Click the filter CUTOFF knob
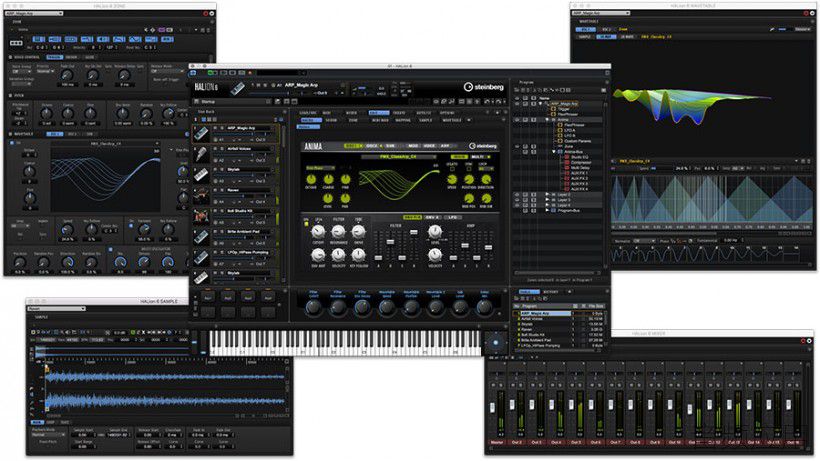Image resolution: width=820 pixels, height=461 pixels. pos(318,231)
